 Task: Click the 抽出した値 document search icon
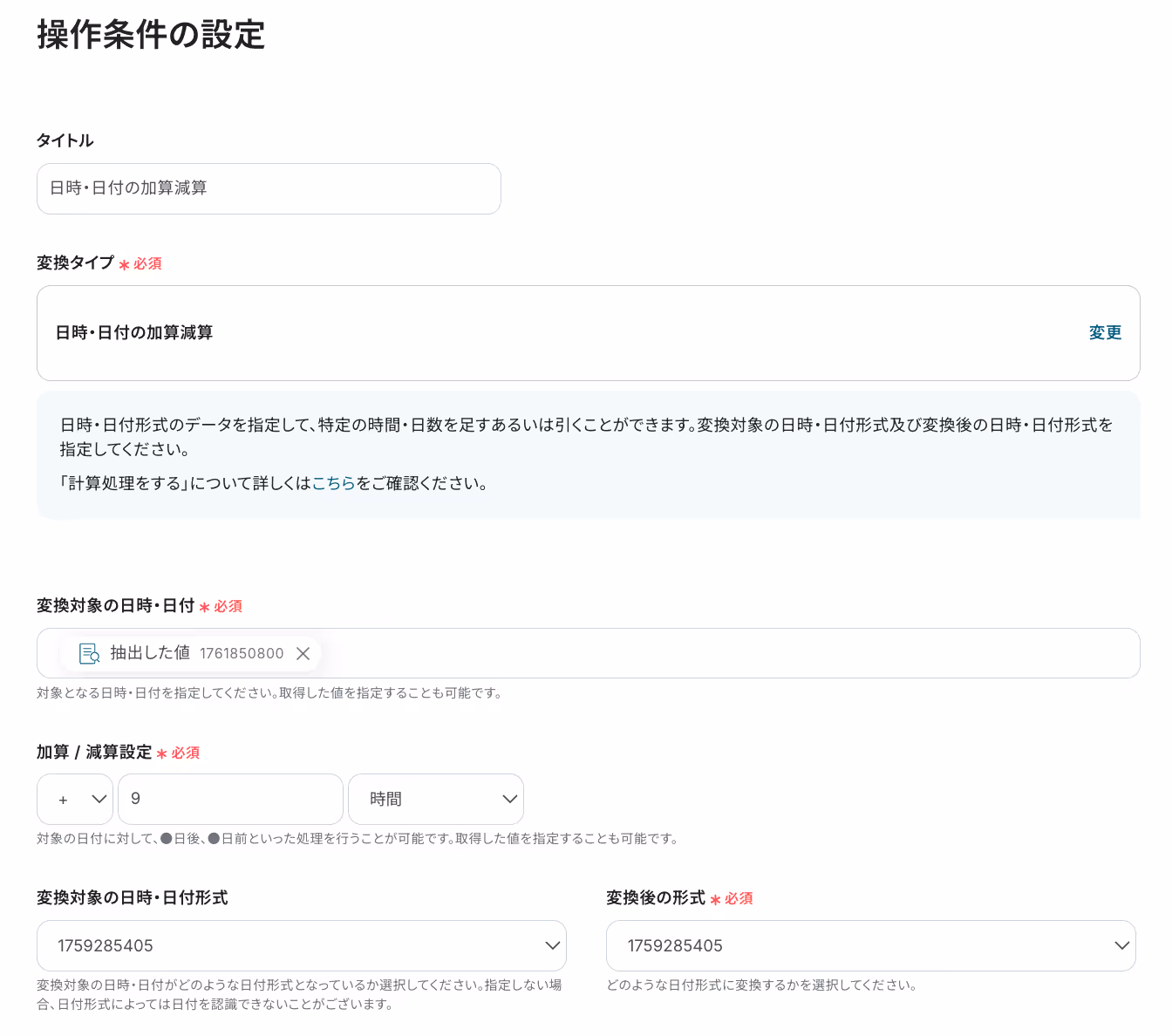(x=89, y=653)
